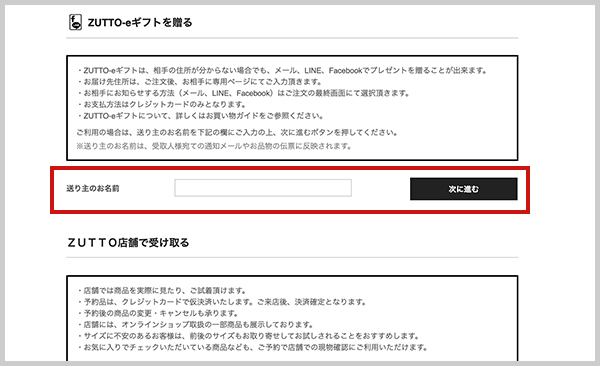Click the ZUTTO-eギフトを贈る heading
600x366 pixels.
pyautogui.click(x=140, y=23)
